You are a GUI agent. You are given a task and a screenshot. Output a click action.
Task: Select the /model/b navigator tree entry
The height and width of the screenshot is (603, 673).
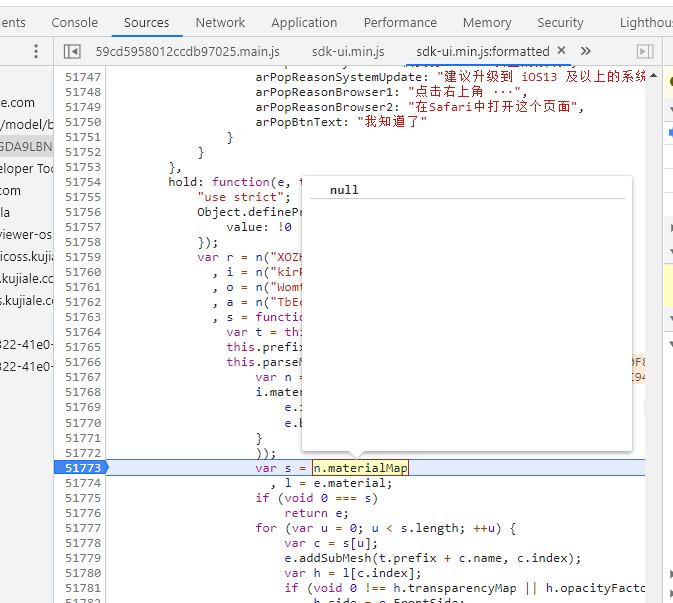[x=27, y=124]
